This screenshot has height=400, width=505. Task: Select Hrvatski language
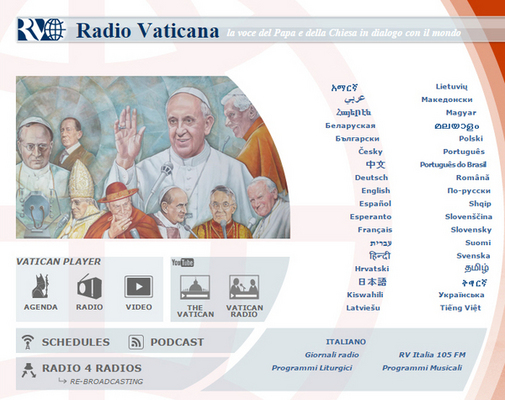pos(372,269)
